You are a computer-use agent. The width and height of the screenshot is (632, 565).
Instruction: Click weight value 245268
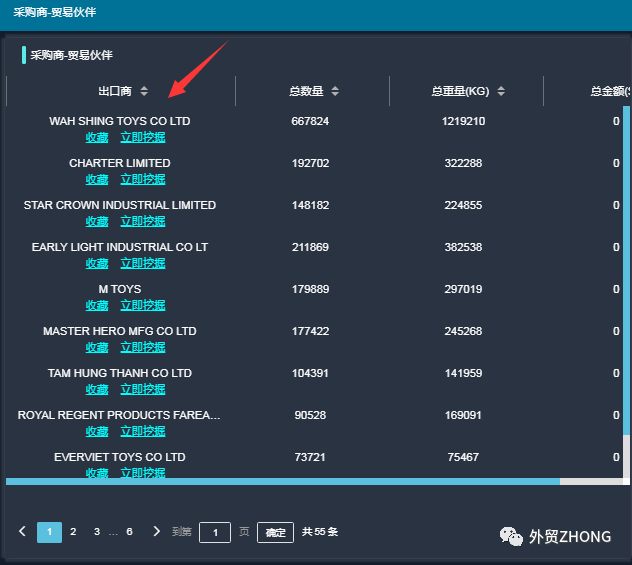(464, 331)
